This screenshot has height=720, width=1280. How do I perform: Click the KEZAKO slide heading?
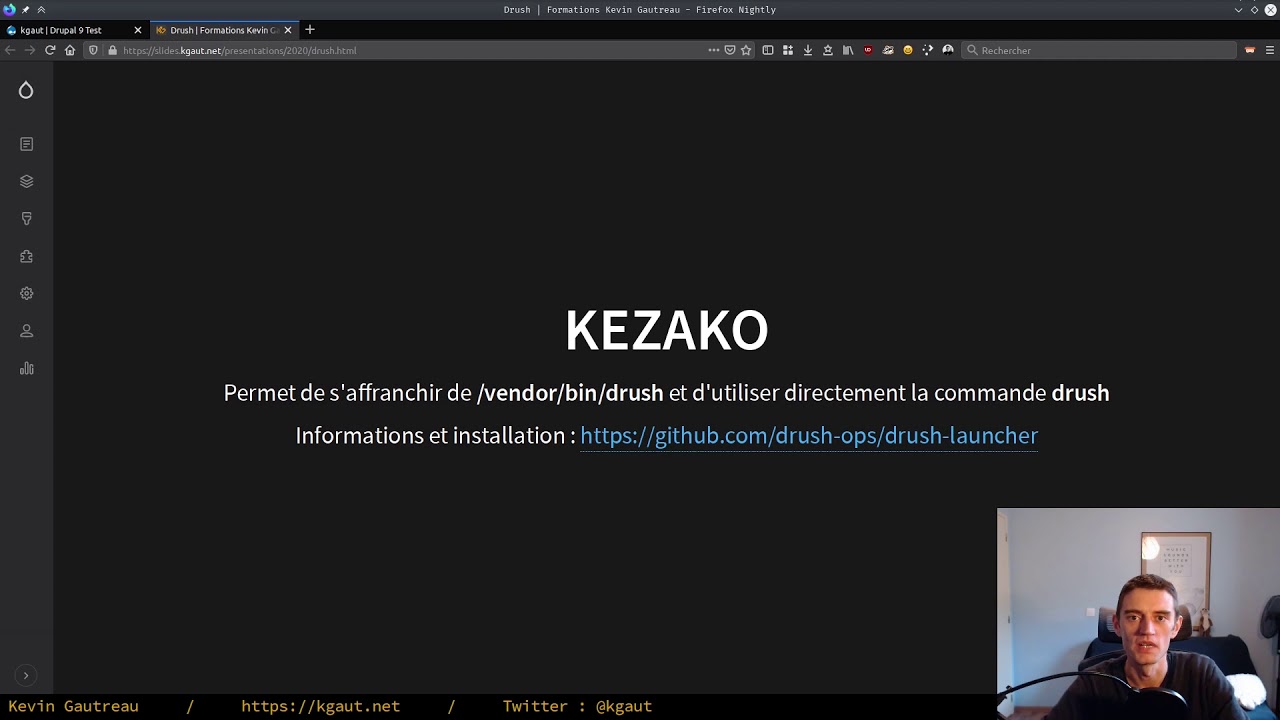(666, 330)
